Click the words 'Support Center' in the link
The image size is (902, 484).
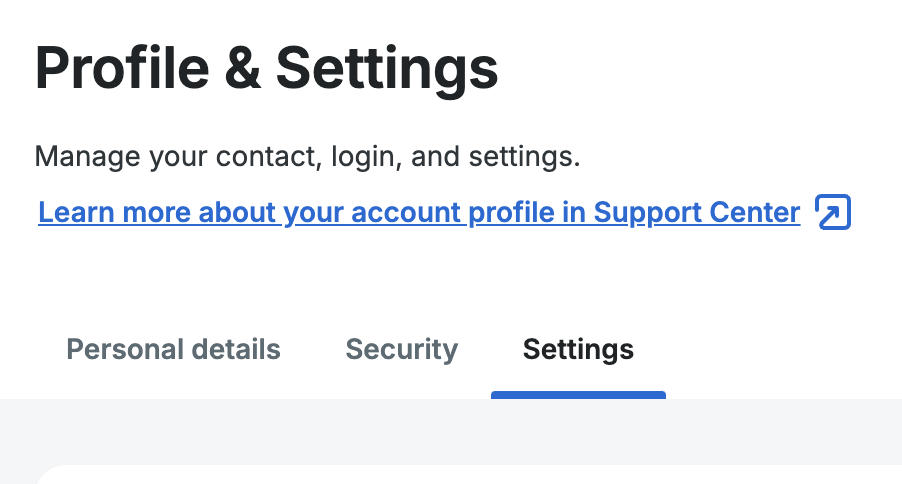(697, 213)
